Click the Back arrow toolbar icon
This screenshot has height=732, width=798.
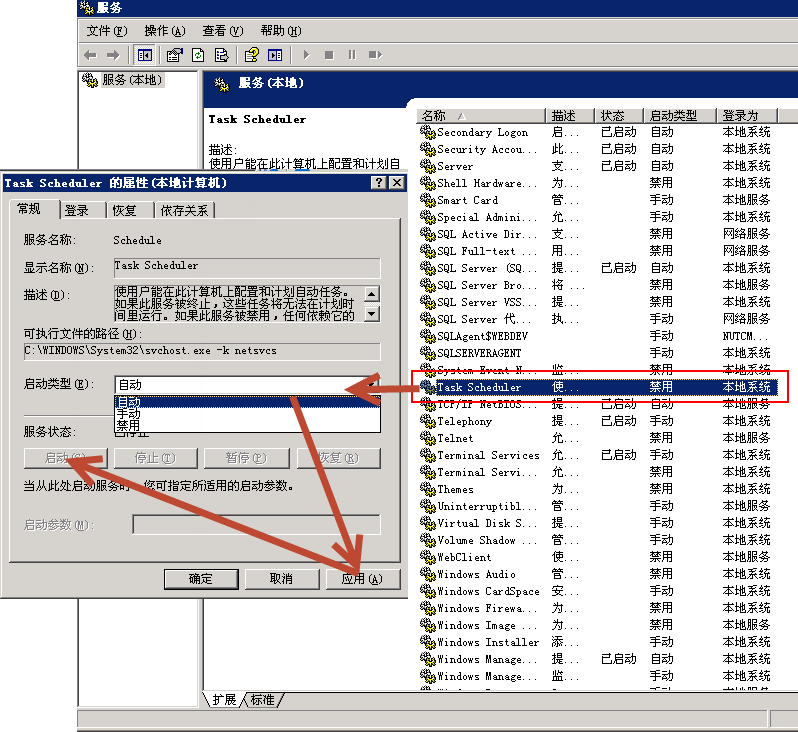coord(90,55)
